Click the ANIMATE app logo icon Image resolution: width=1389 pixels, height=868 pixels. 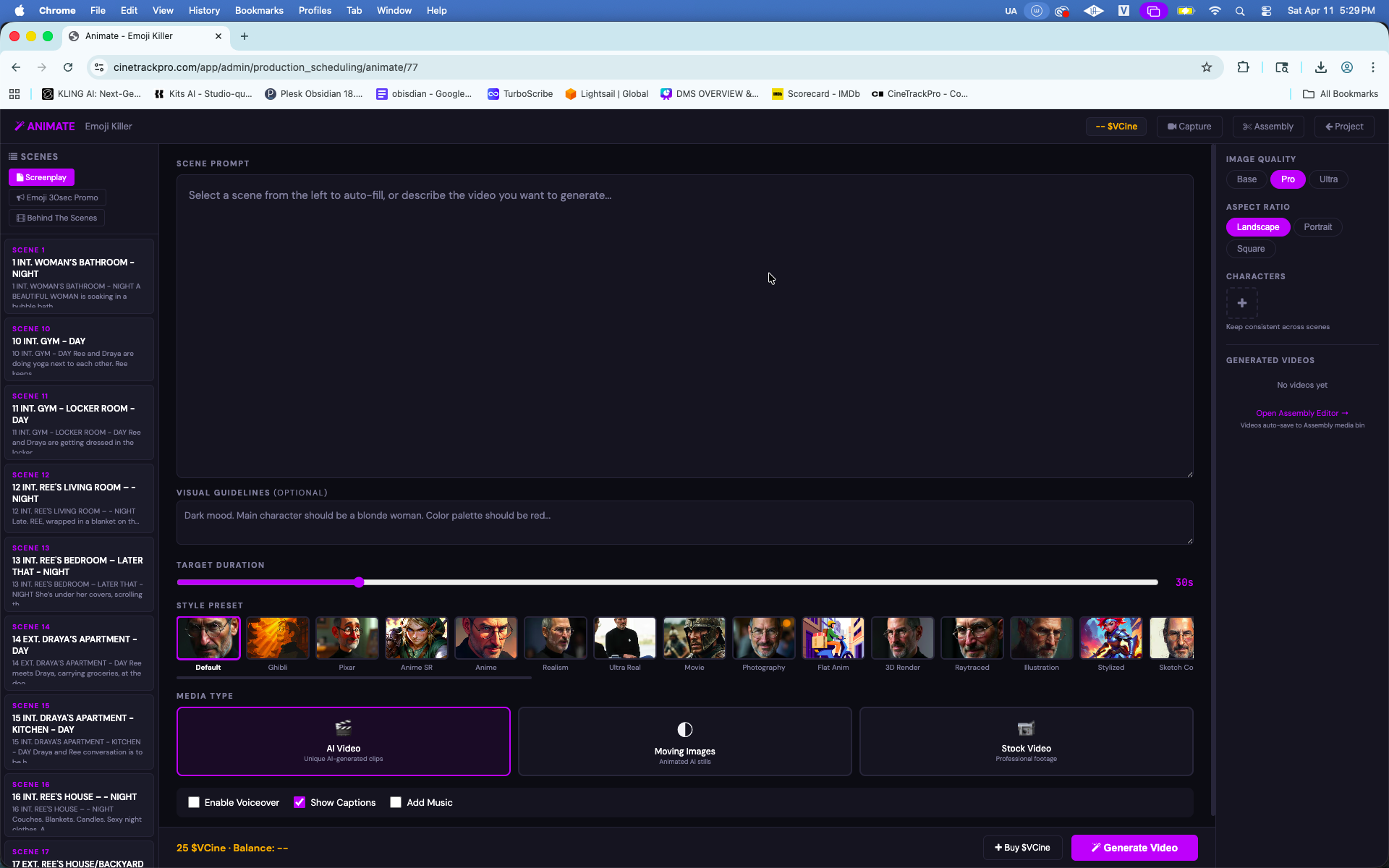(x=20, y=126)
